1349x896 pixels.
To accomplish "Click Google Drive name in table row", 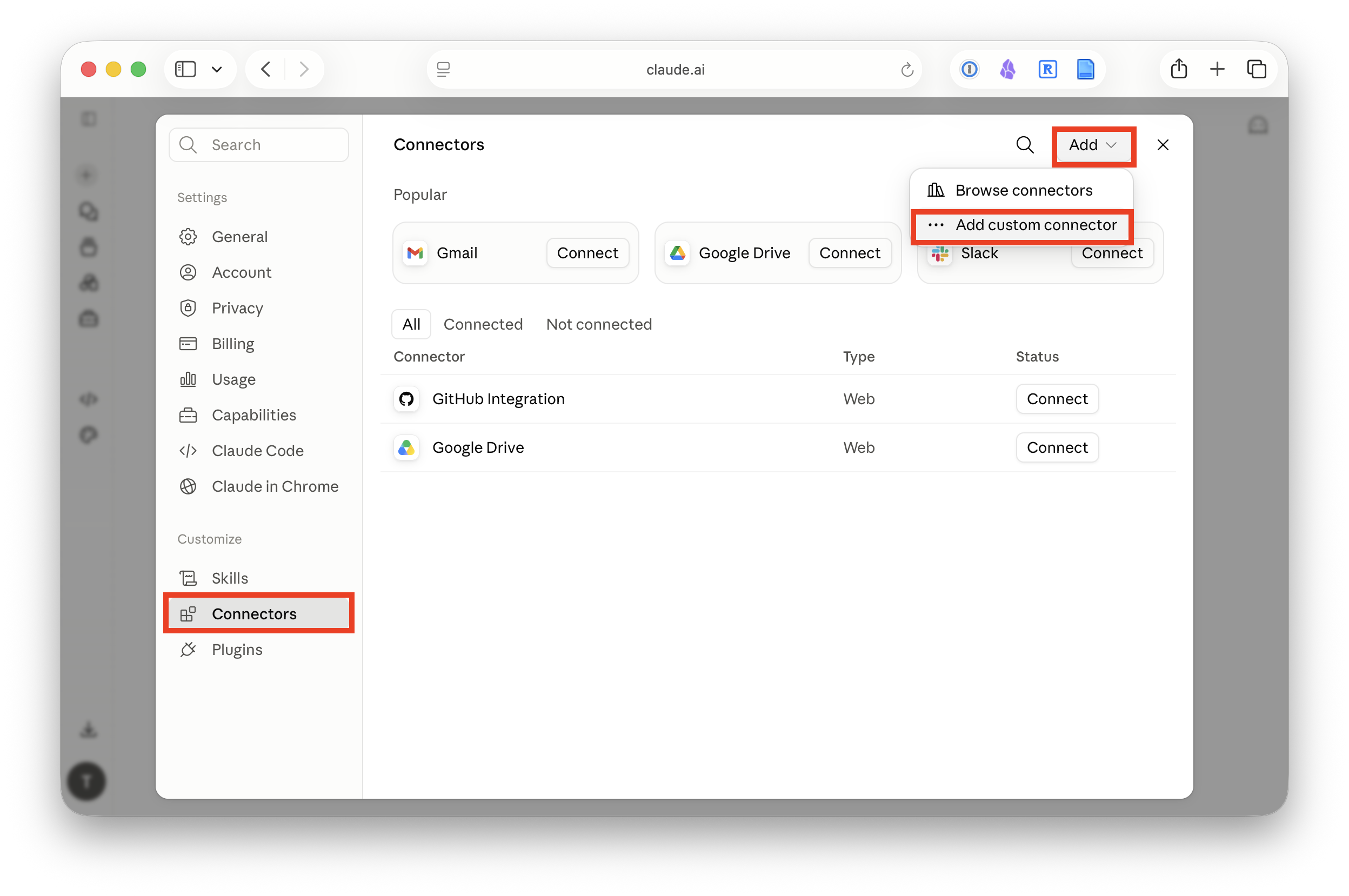I will [x=478, y=447].
